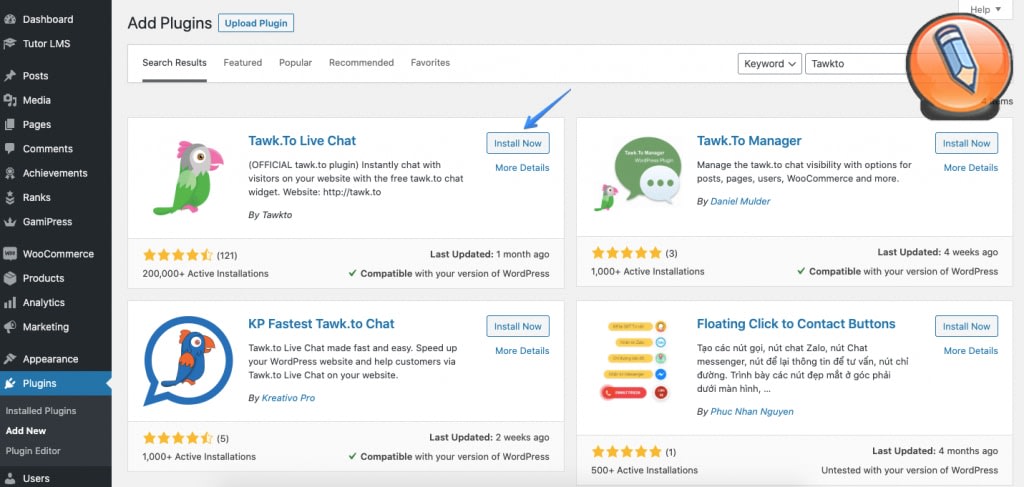Click the Plugins plug icon
The image size is (1024, 487).
(10, 383)
